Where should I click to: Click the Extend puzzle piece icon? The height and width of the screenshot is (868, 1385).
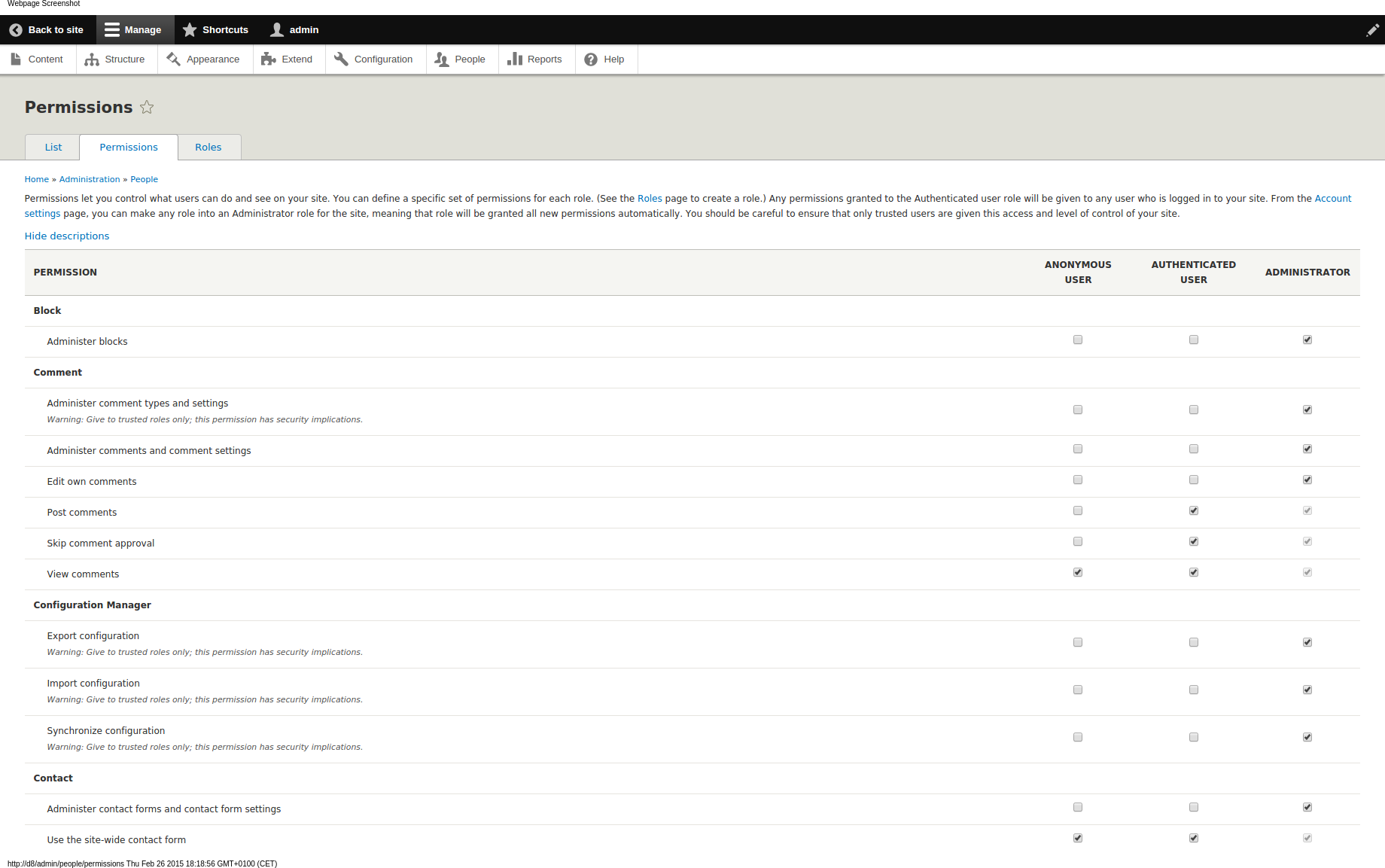point(269,59)
